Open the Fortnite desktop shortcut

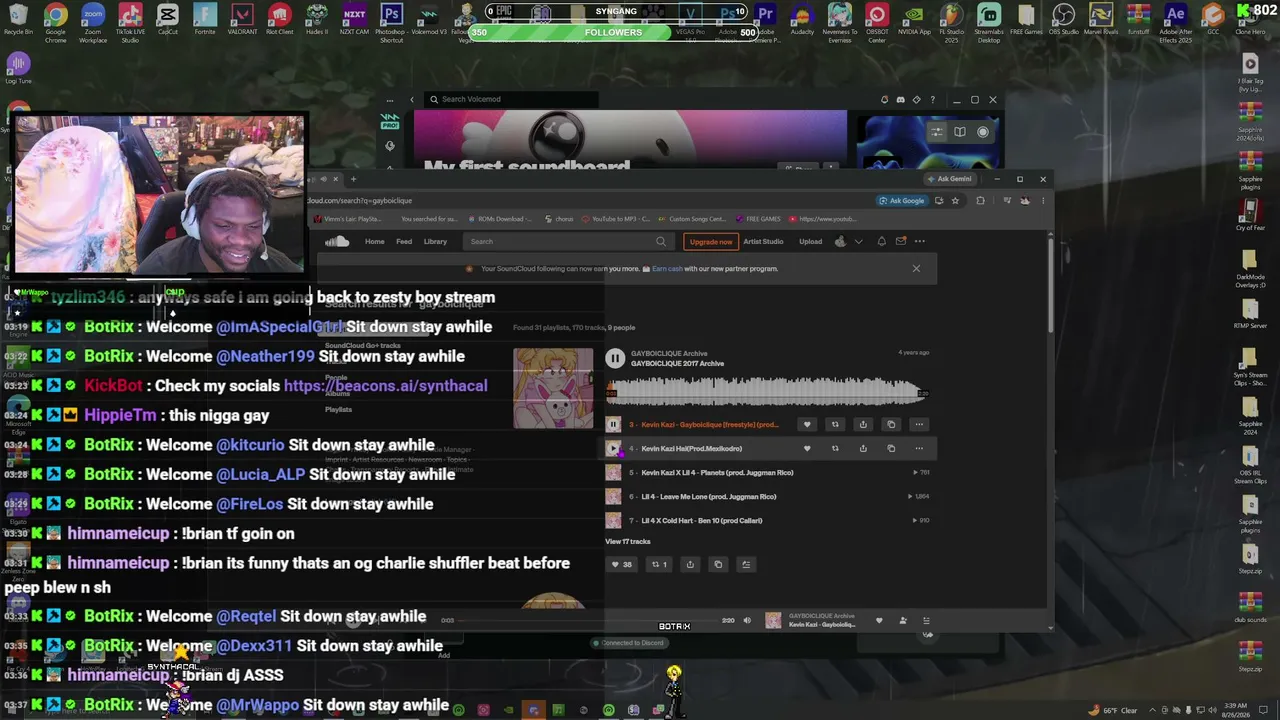click(205, 20)
